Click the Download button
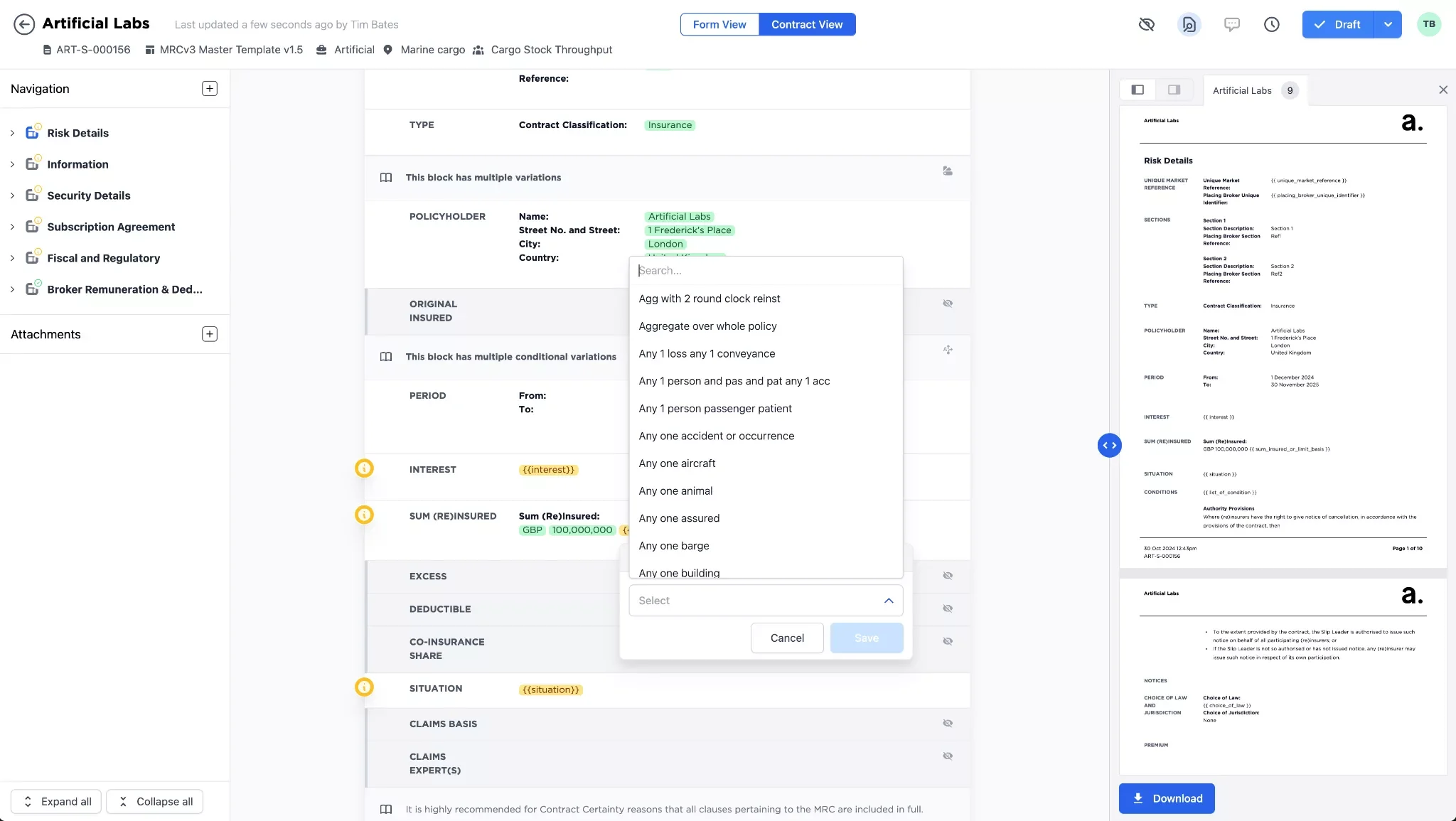Image resolution: width=1456 pixels, height=821 pixels. pos(1167,798)
